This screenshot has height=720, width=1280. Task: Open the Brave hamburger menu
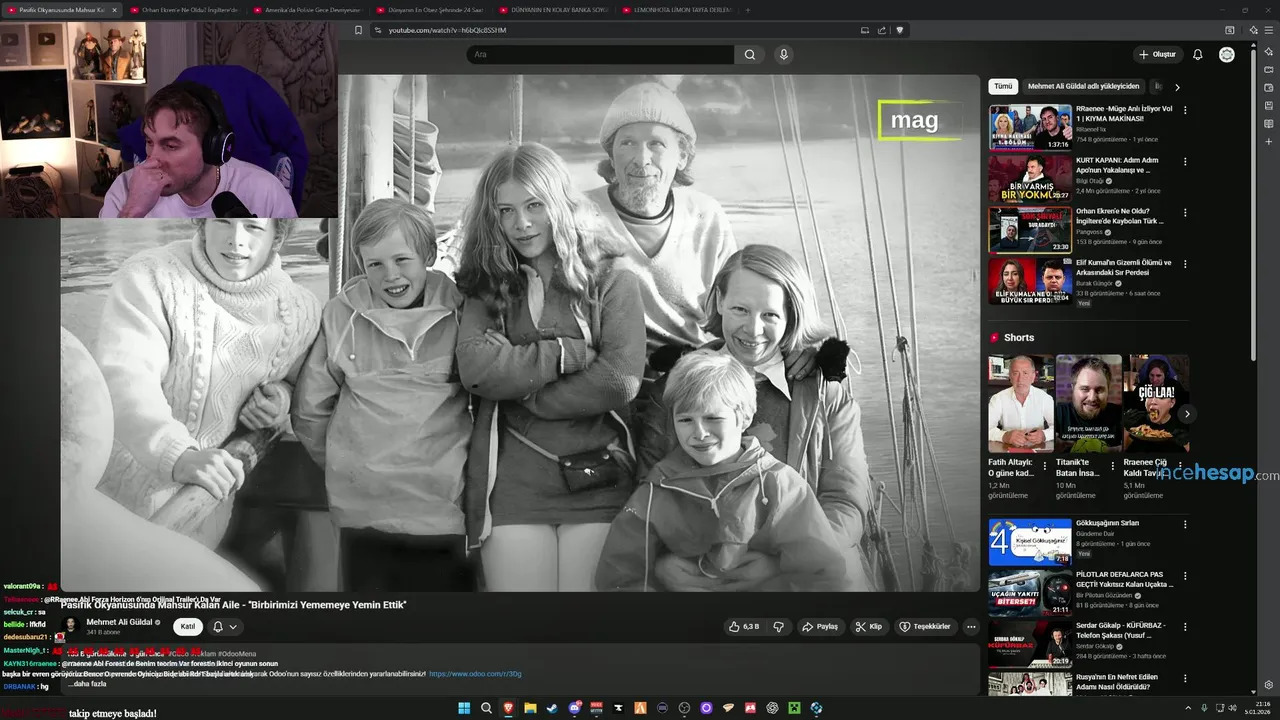click(1269, 30)
